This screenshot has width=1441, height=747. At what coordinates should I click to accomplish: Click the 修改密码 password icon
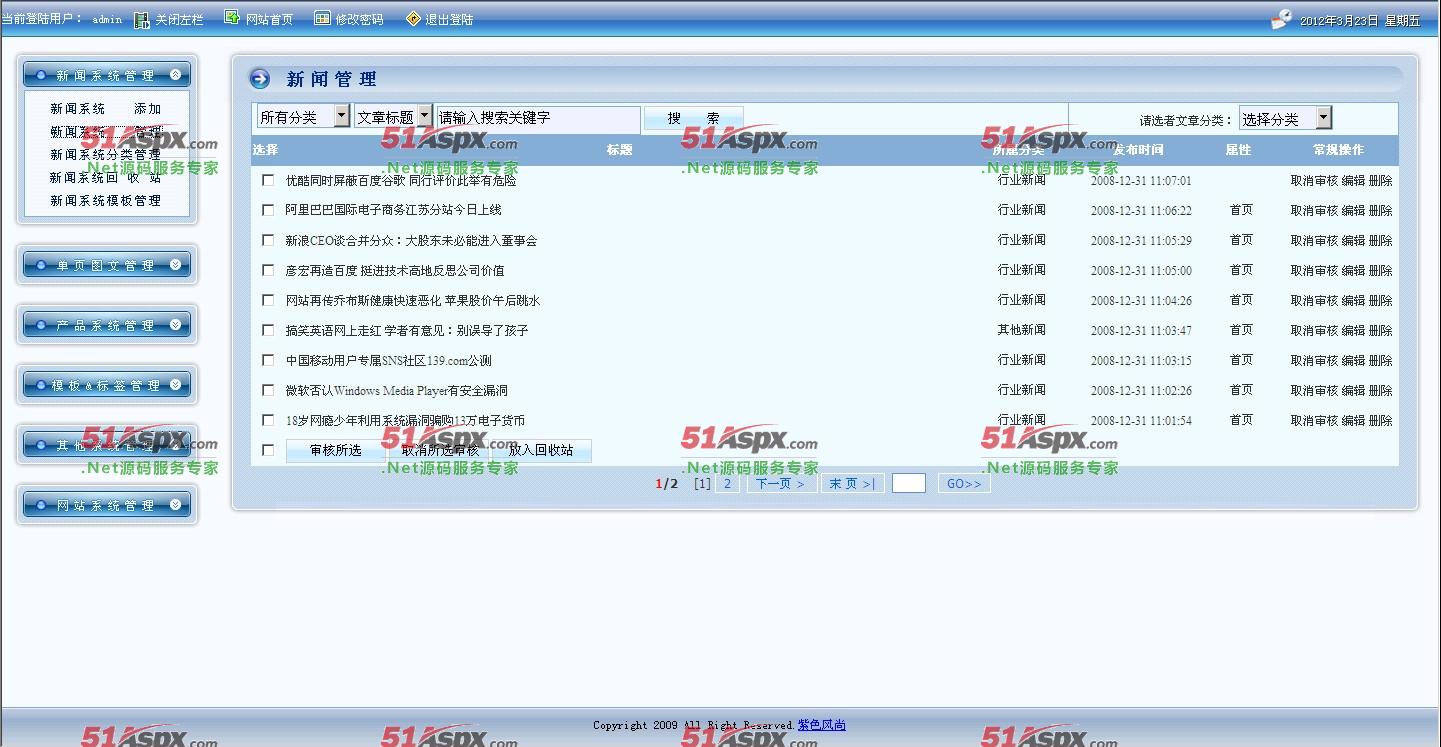pos(321,17)
